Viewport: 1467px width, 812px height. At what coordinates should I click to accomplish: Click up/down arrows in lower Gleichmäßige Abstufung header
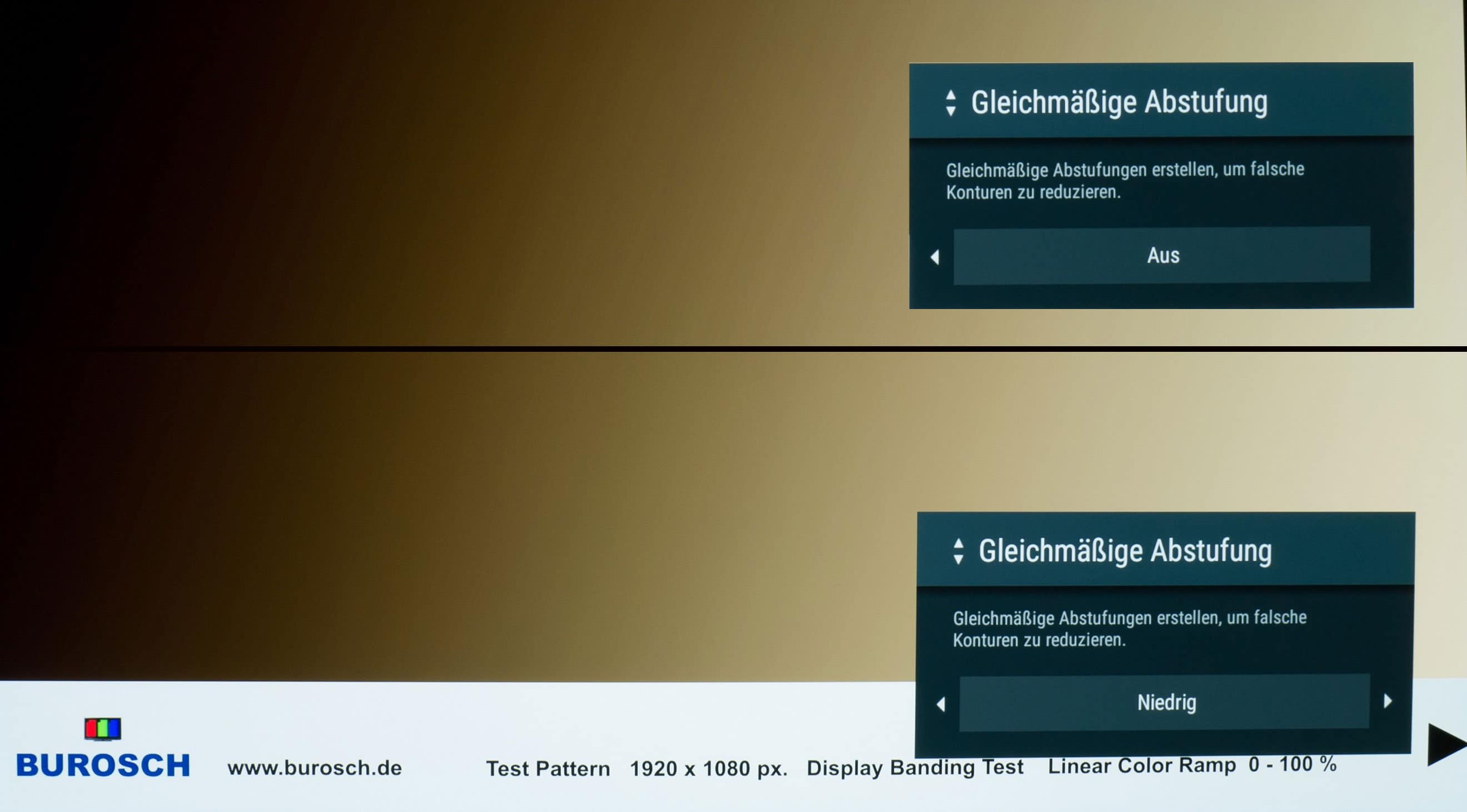coord(958,551)
